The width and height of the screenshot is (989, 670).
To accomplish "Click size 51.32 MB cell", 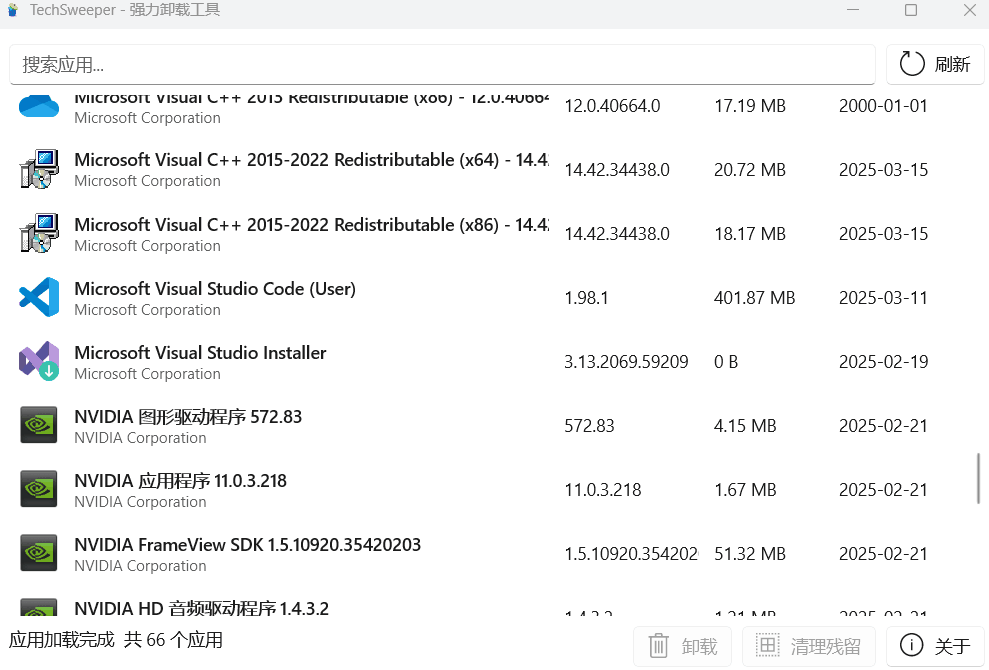I will [750, 554].
